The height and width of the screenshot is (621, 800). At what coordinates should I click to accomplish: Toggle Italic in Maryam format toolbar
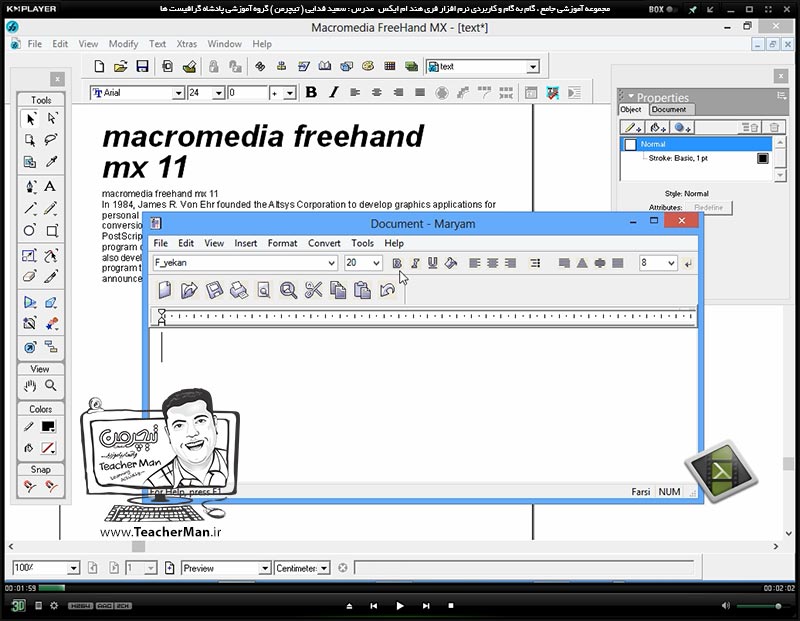click(415, 263)
